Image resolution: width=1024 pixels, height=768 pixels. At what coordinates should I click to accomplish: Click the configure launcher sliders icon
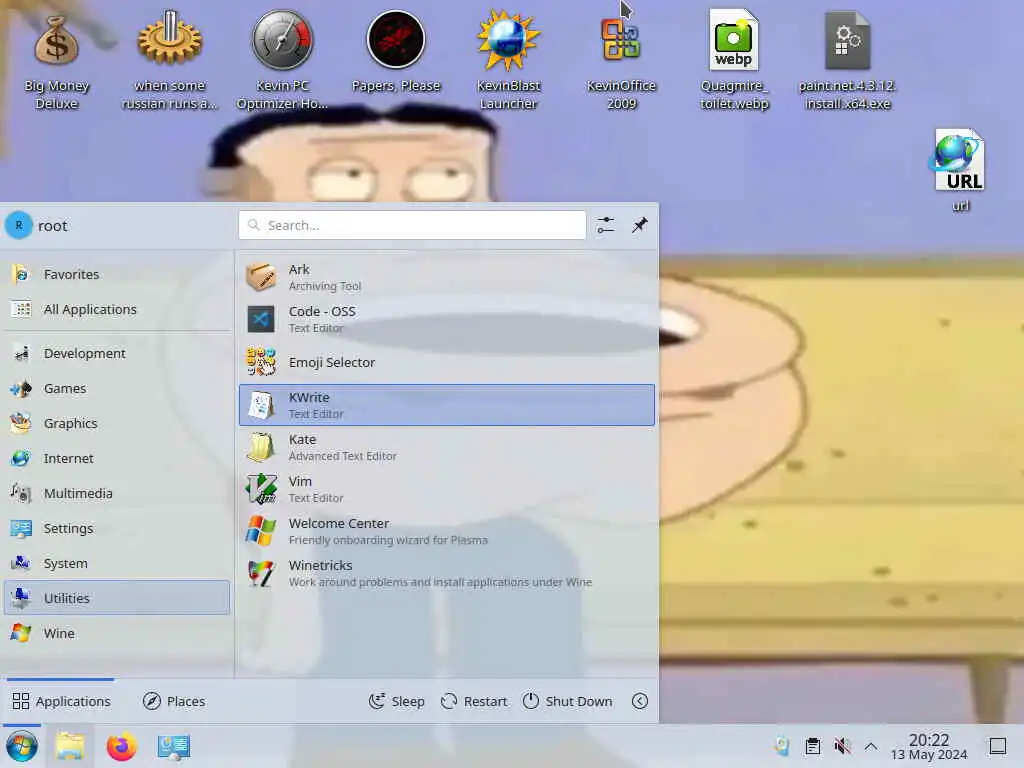pos(605,225)
